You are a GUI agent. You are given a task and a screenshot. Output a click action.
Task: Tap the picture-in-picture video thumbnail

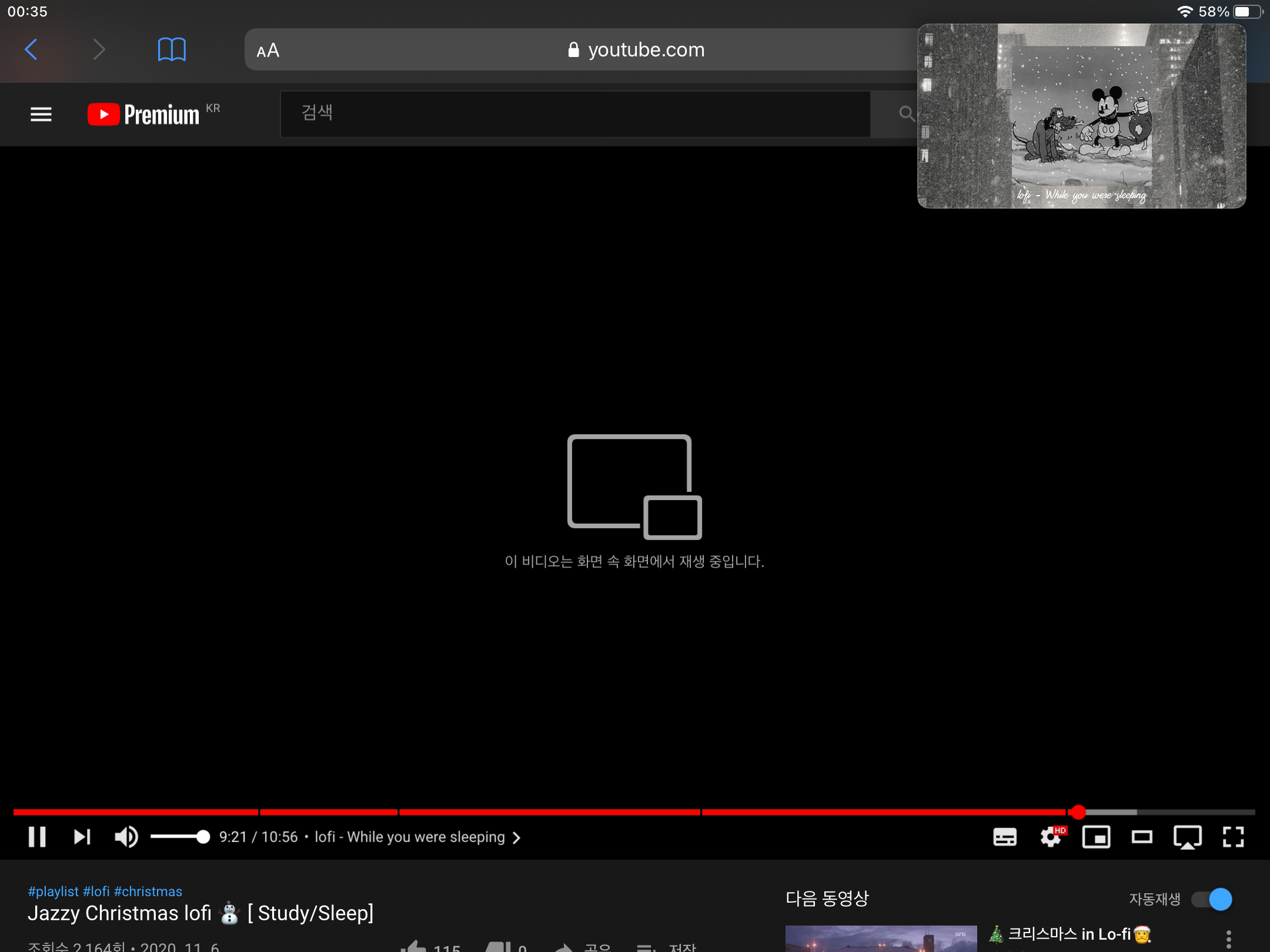[1081, 116]
